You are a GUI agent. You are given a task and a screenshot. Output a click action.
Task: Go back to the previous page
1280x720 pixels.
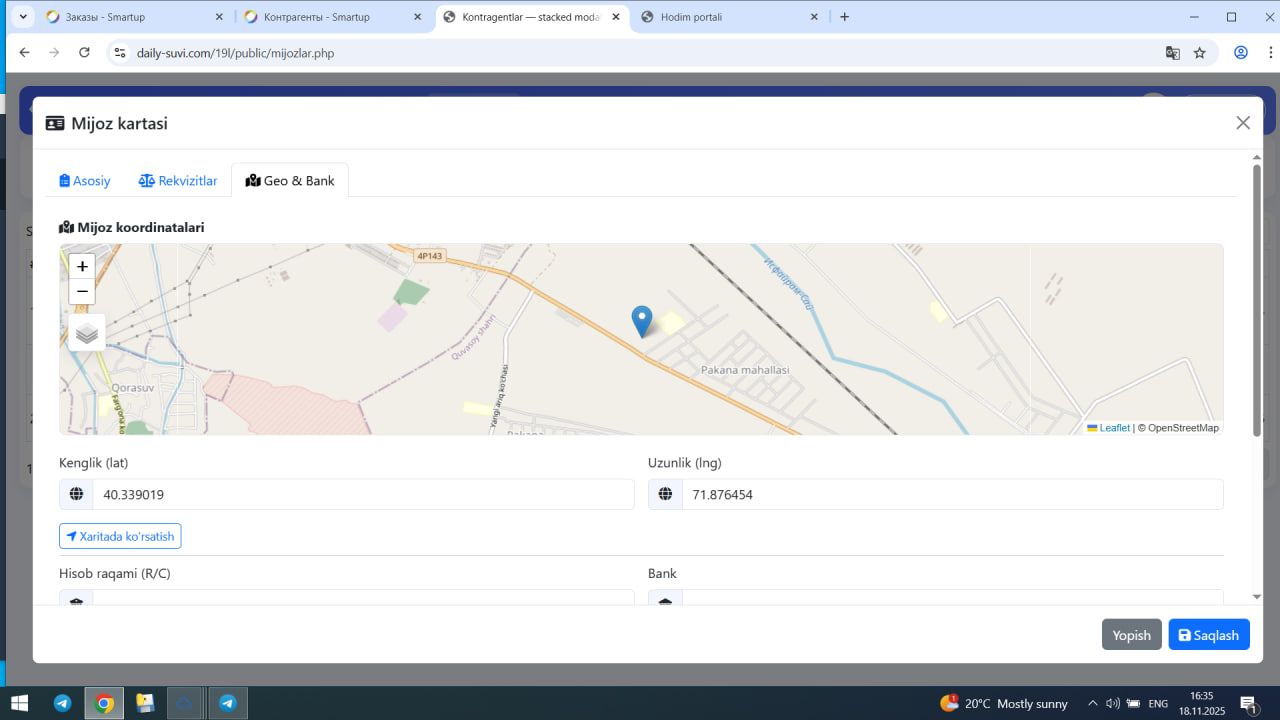click(x=24, y=53)
